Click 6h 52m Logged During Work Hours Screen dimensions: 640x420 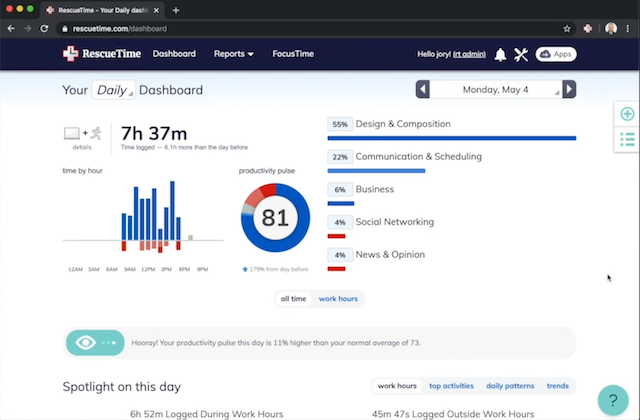[207, 414]
